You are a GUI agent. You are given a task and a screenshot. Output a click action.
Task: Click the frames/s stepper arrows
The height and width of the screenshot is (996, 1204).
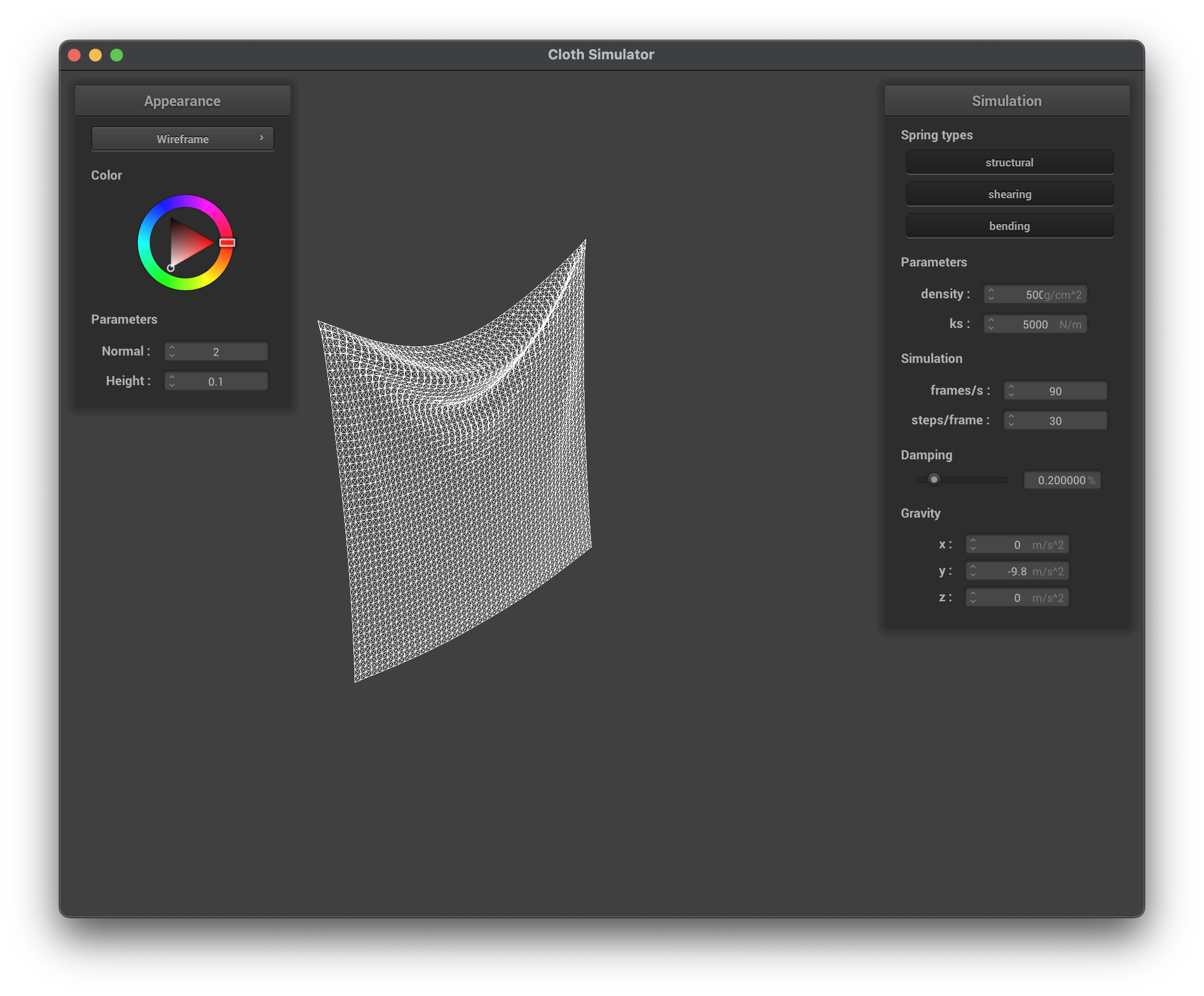click(x=1011, y=391)
